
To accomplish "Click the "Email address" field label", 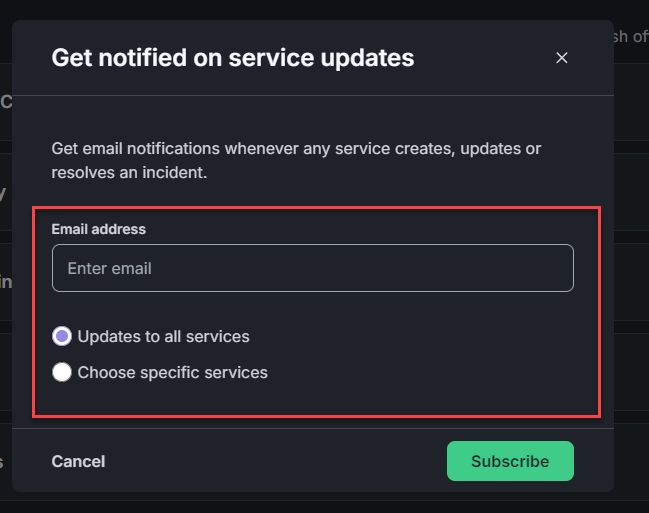I will click(x=99, y=229).
